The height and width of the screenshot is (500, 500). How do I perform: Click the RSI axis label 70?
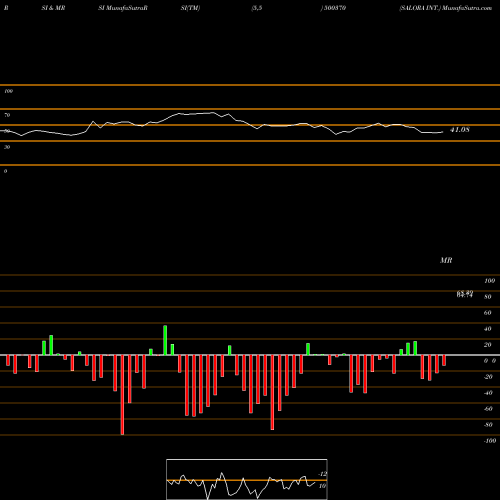pos(7,115)
